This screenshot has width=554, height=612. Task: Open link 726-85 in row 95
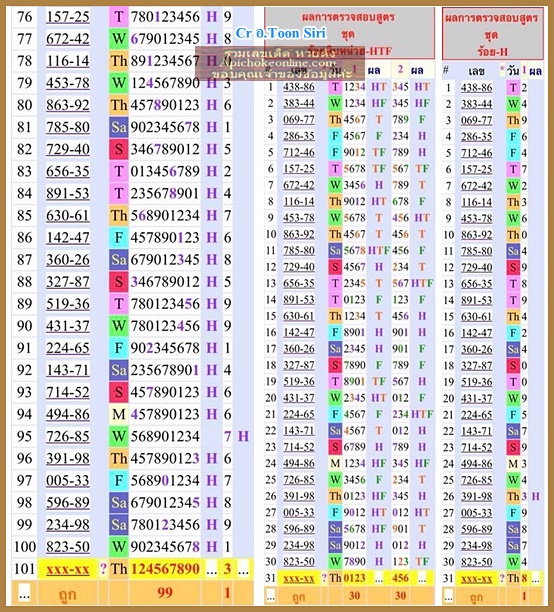[x=68, y=436]
